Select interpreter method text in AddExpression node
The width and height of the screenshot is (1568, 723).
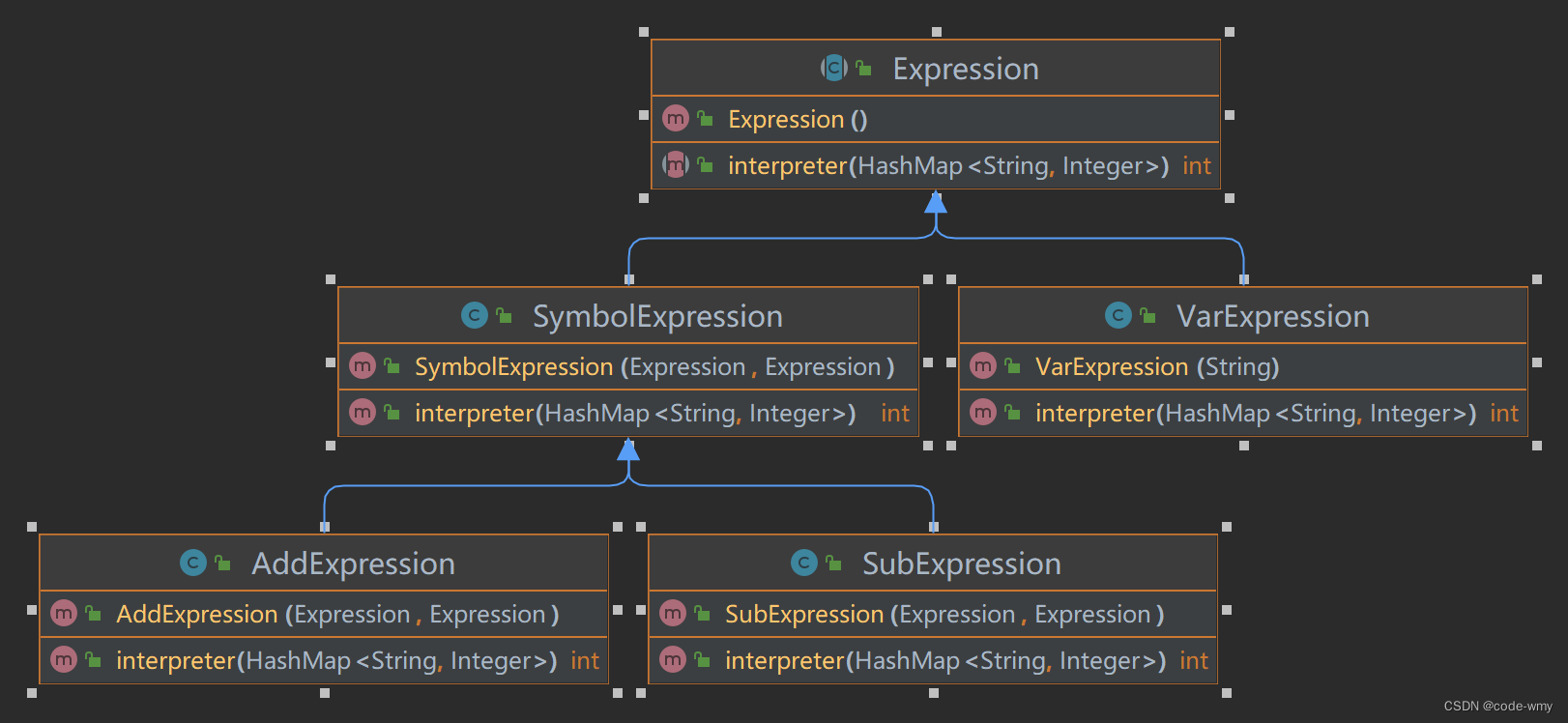(x=336, y=661)
